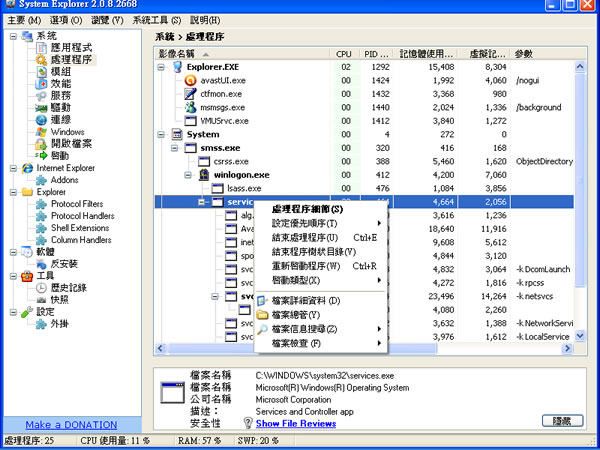Click the CPU 使用量 status bar entry

[115, 441]
